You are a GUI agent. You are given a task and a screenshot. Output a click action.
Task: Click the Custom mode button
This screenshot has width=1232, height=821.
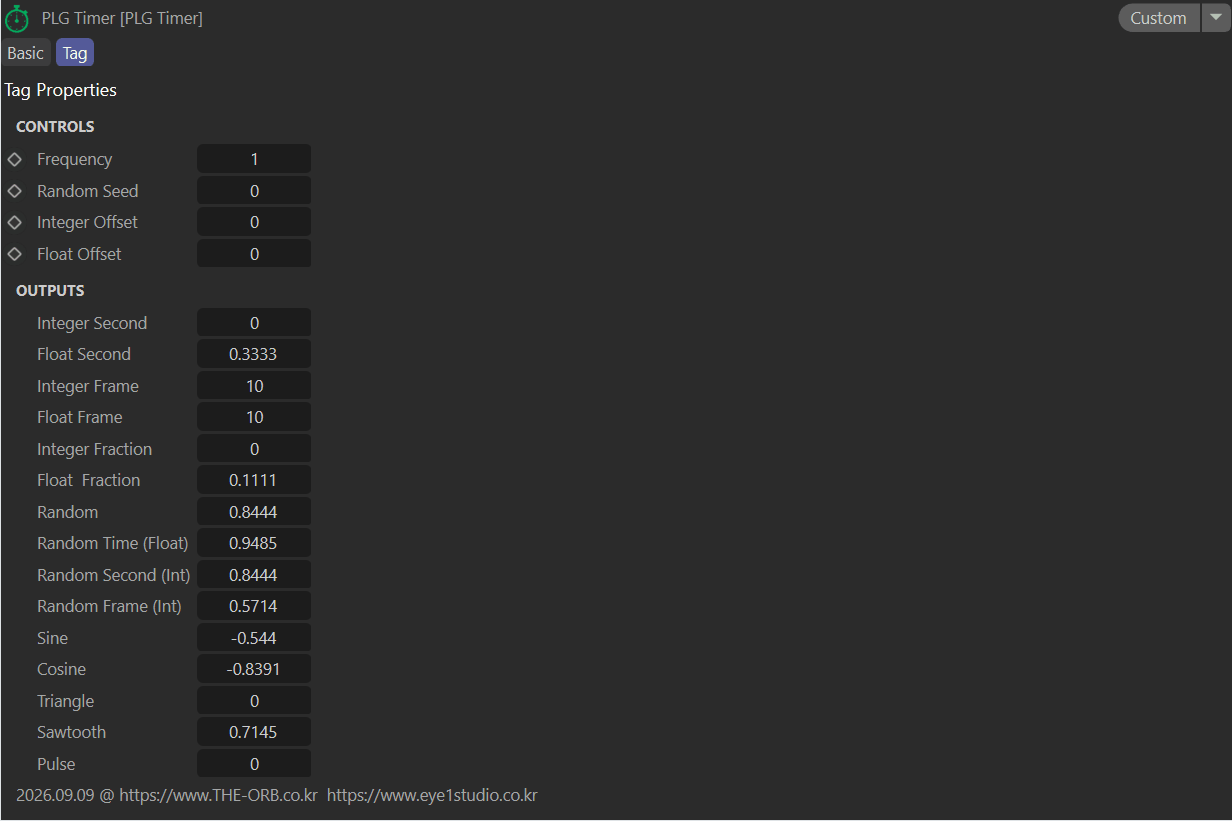(x=1158, y=18)
